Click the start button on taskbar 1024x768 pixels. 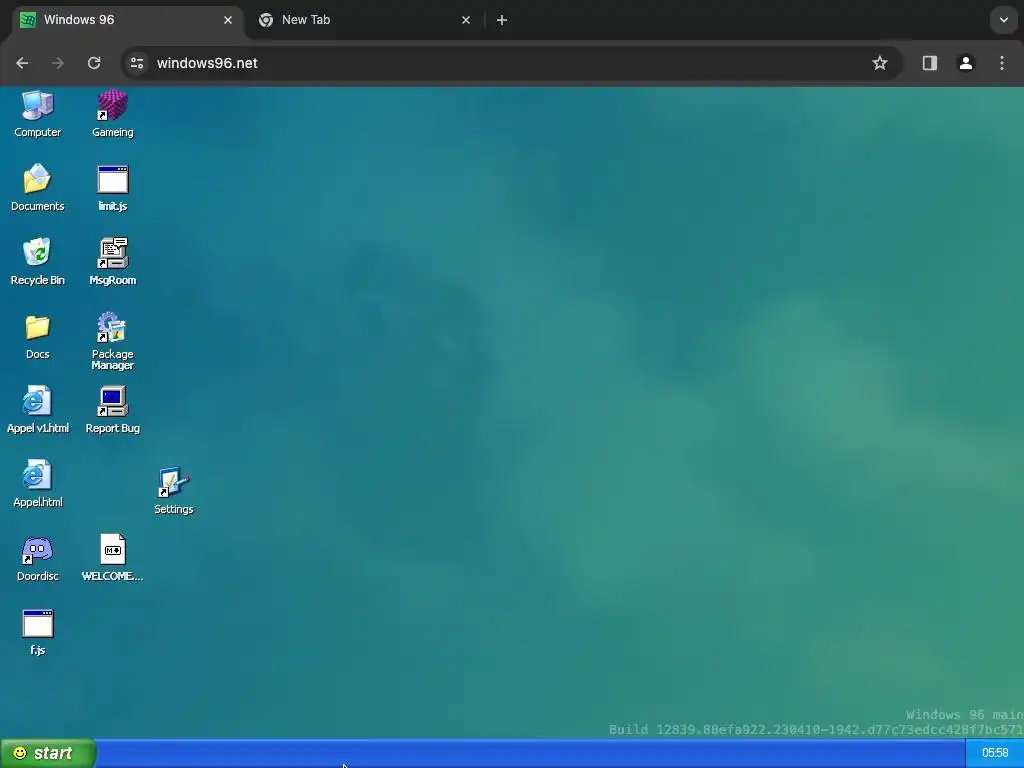(48, 753)
